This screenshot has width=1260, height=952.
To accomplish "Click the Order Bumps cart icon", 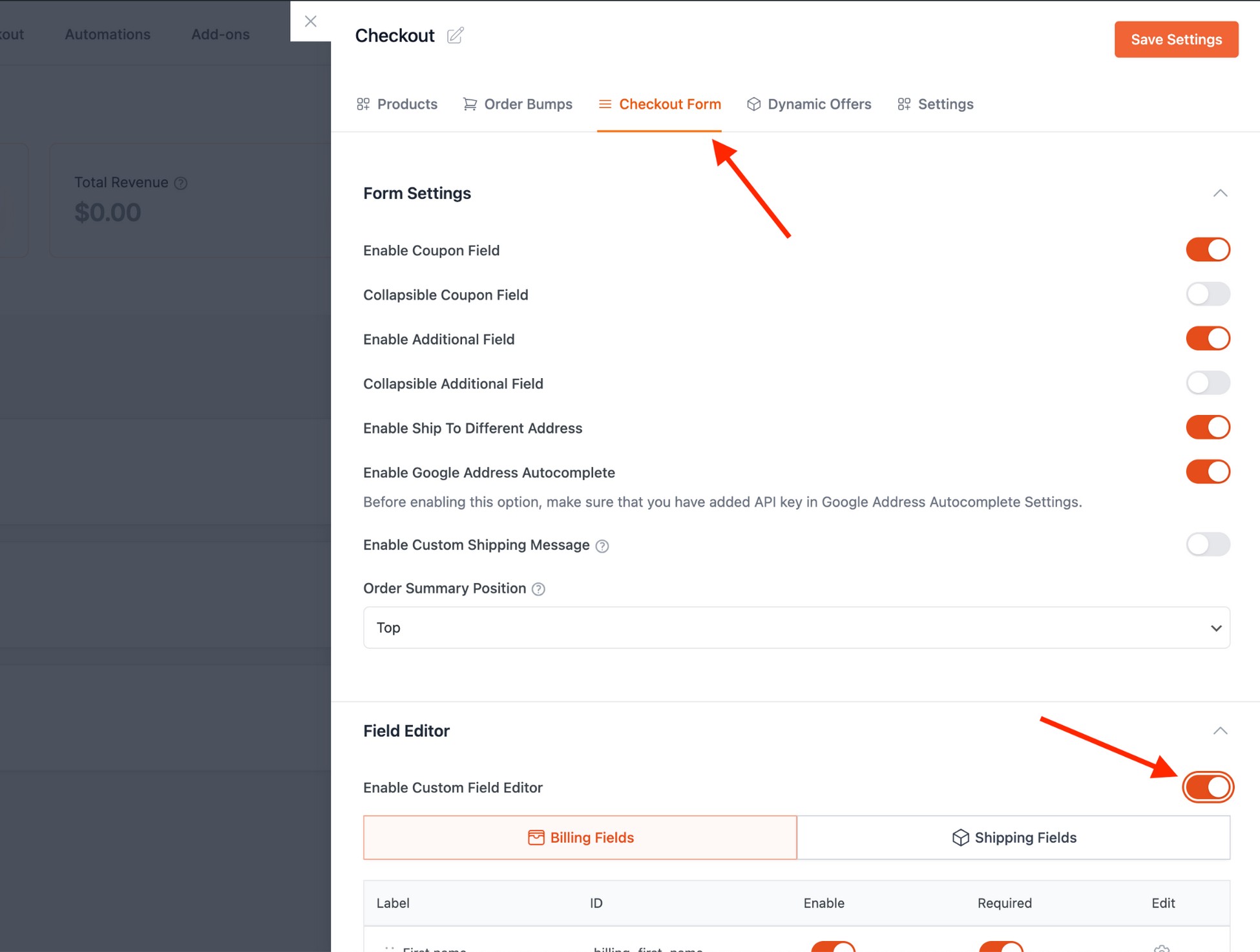I will click(469, 103).
